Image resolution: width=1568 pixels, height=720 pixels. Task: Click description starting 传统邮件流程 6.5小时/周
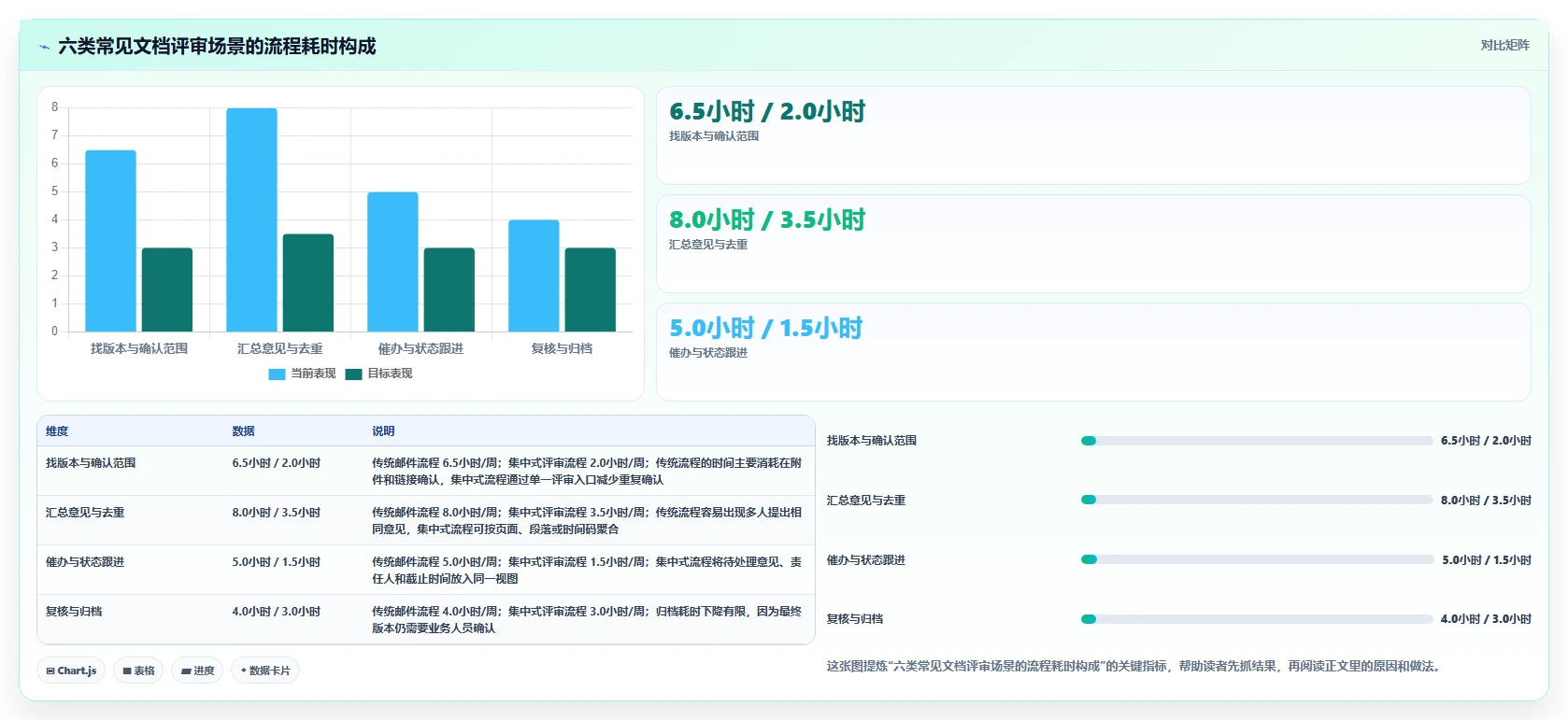pos(587,472)
